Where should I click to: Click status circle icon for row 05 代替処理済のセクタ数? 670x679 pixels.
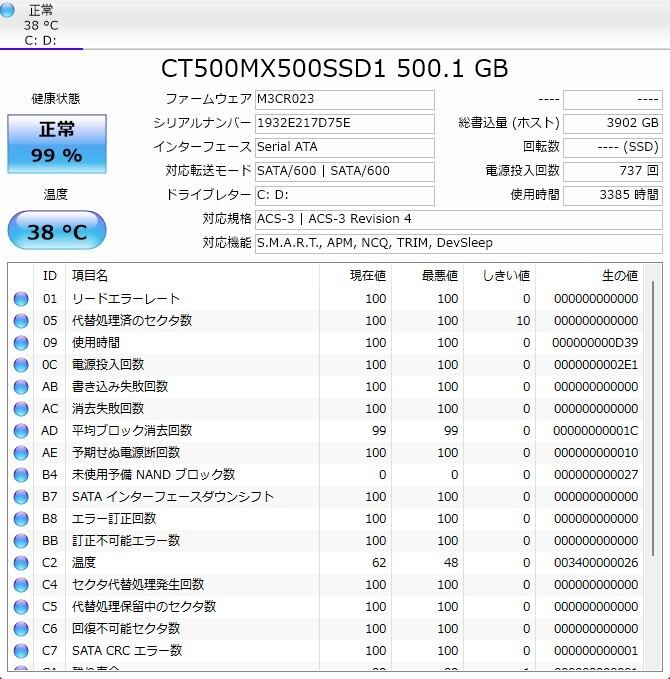click(x=21, y=321)
